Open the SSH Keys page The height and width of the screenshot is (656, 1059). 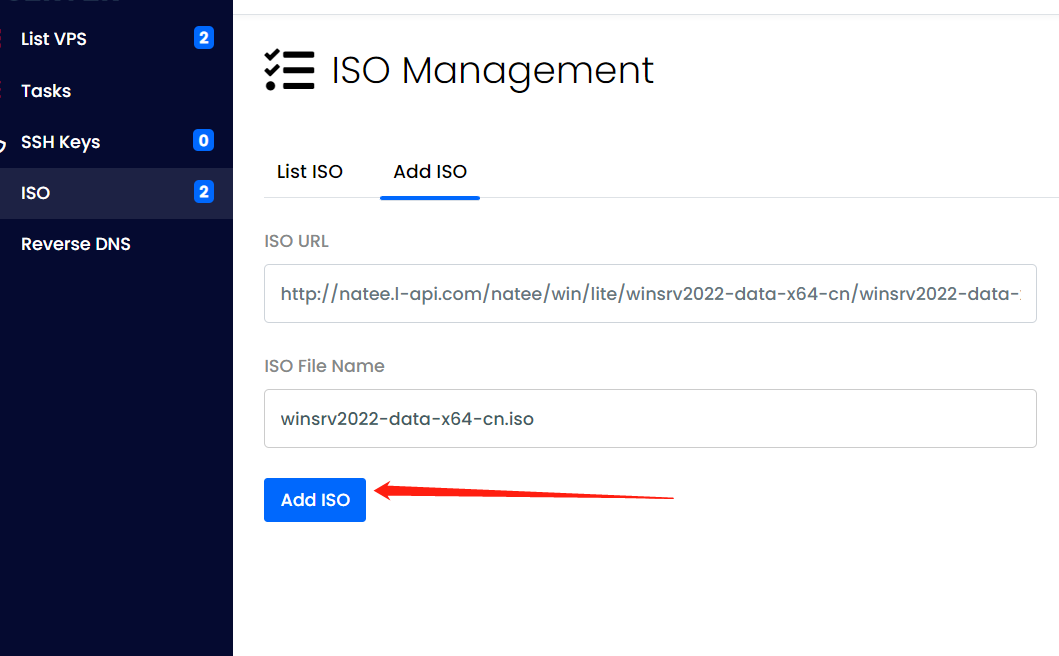tap(60, 142)
